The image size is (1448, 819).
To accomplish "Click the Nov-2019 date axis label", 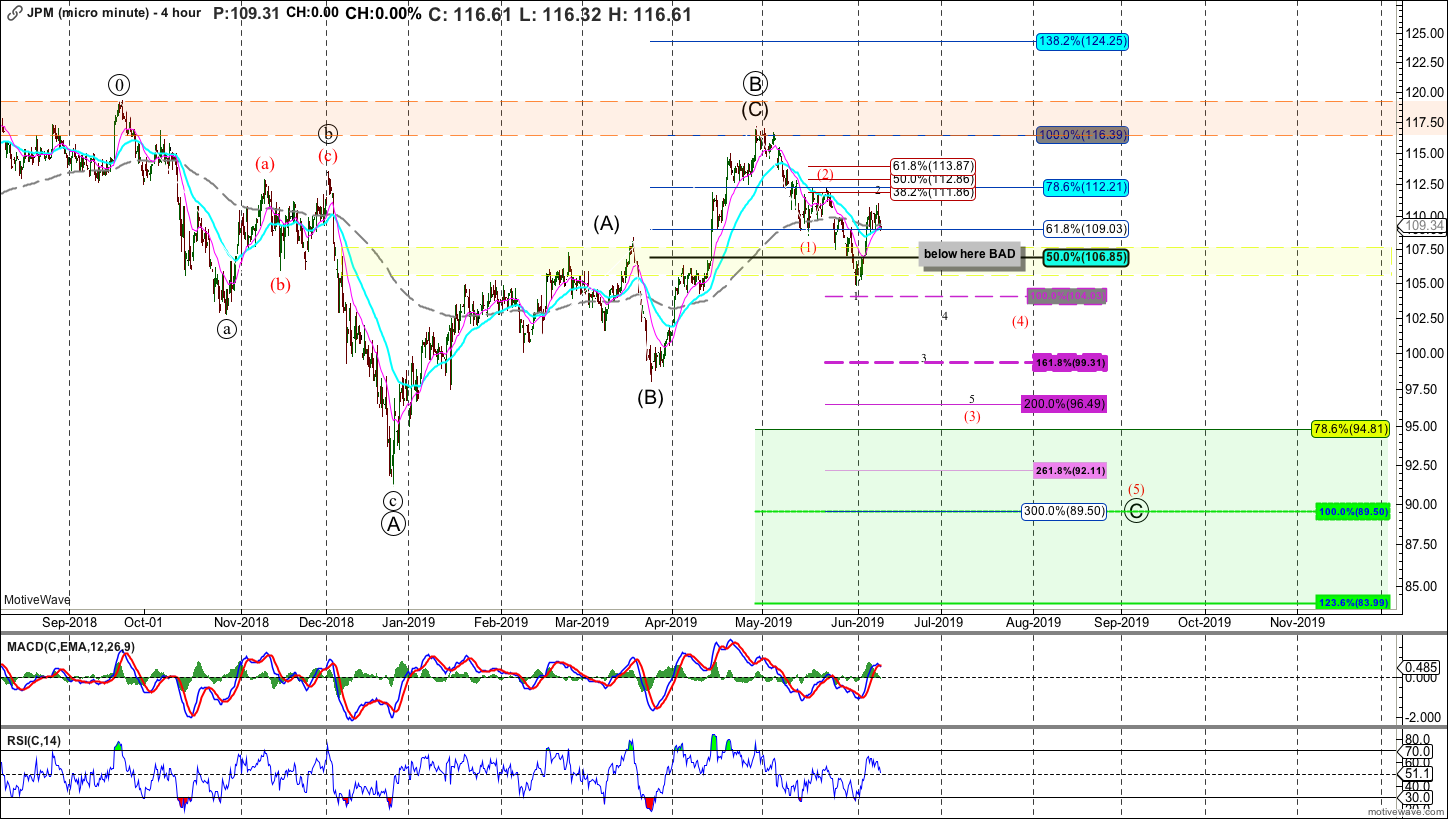I will point(1297,621).
